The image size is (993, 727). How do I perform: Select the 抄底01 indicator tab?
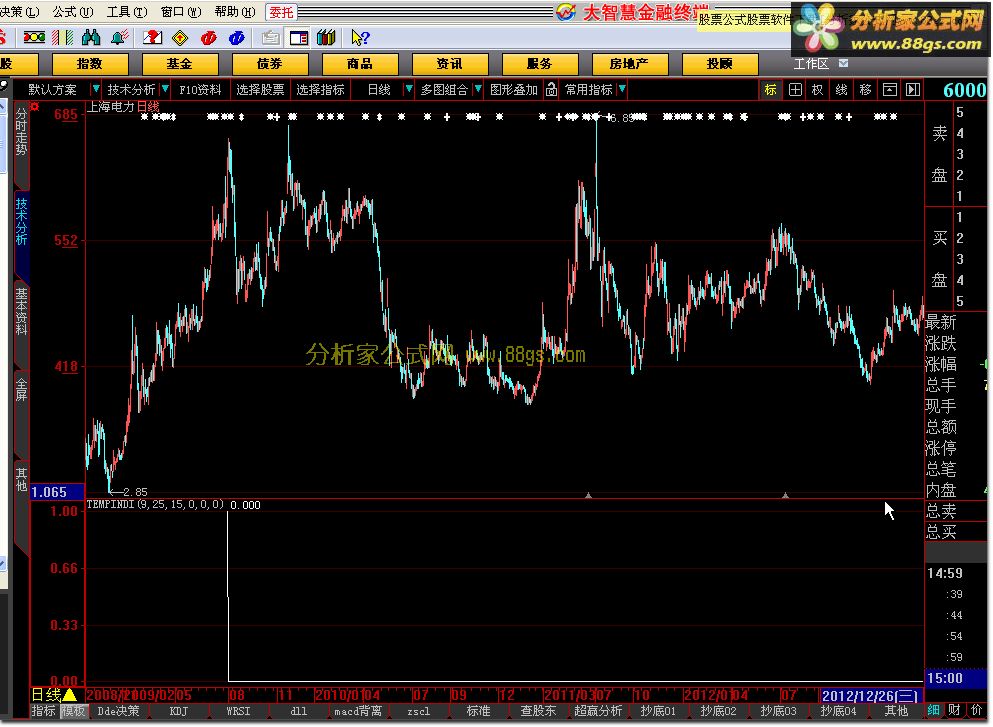click(658, 711)
